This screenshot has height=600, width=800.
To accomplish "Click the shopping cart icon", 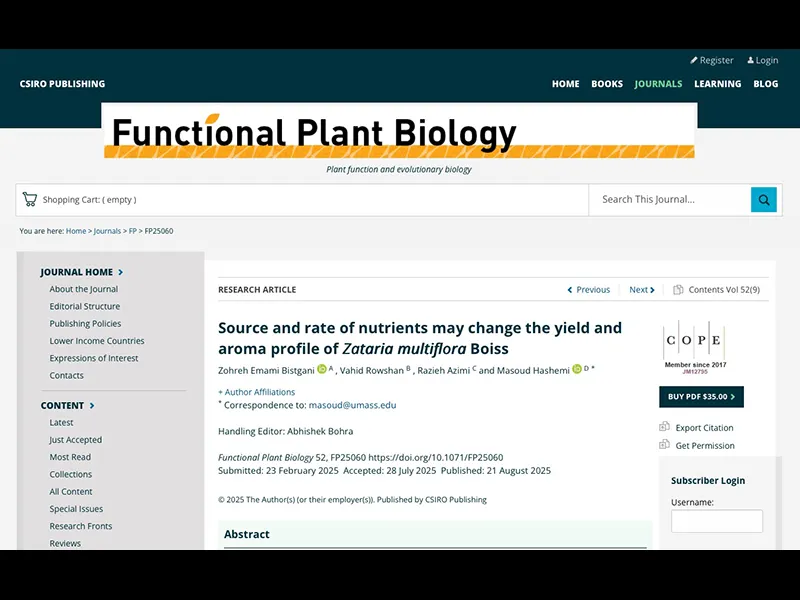I will pos(30,200).
